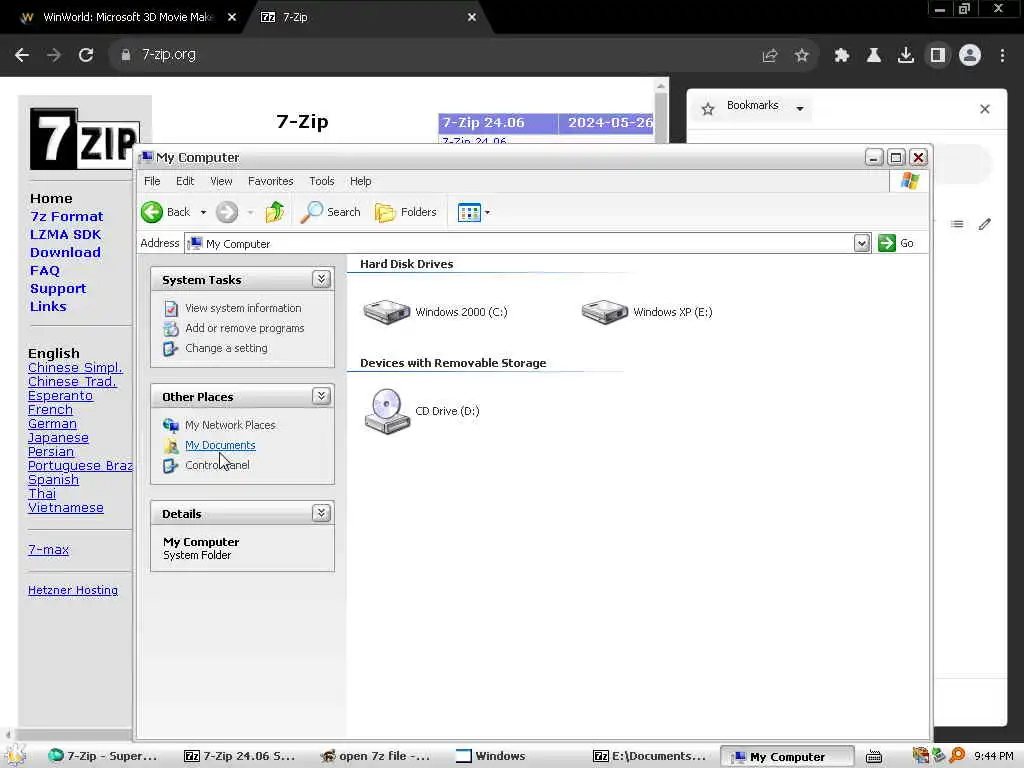Image resolution: width=1024 pixels, height=768 pixels.
Task: Open Add or remove programs
Action: (x=244, y=328)
